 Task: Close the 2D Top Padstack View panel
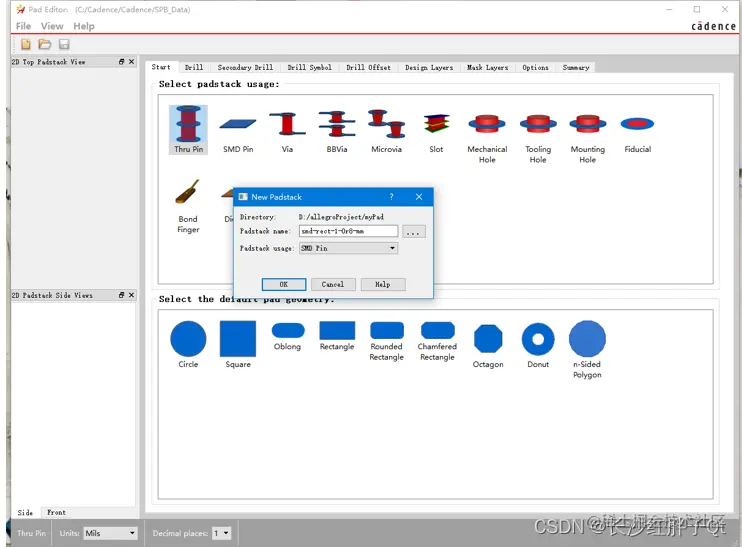click(132, 62)
